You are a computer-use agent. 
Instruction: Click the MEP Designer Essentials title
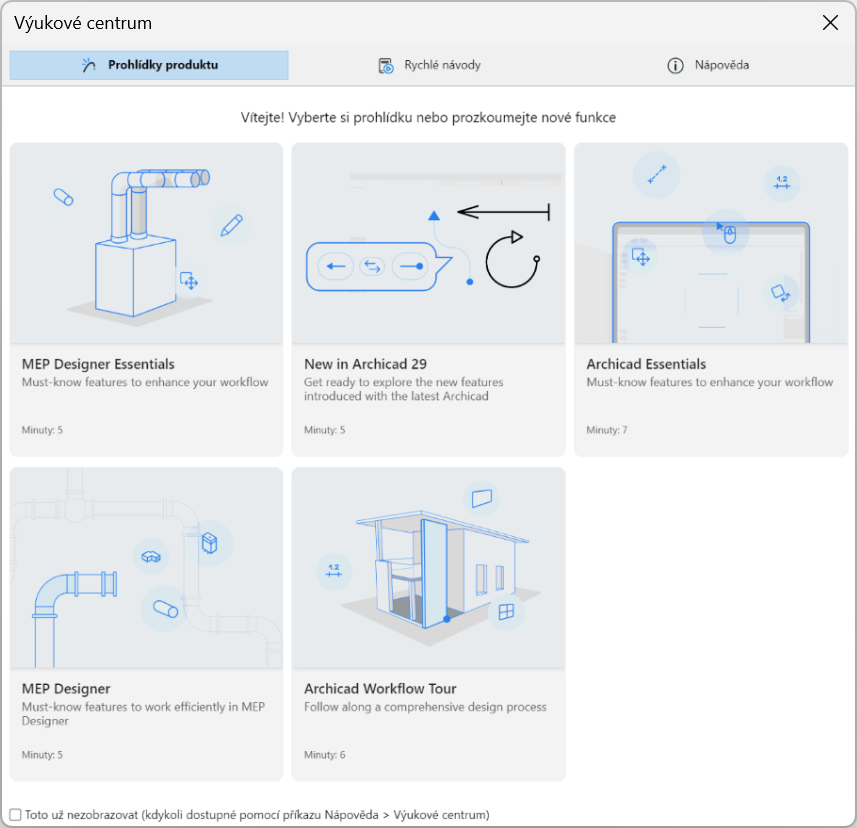[98, 364]
